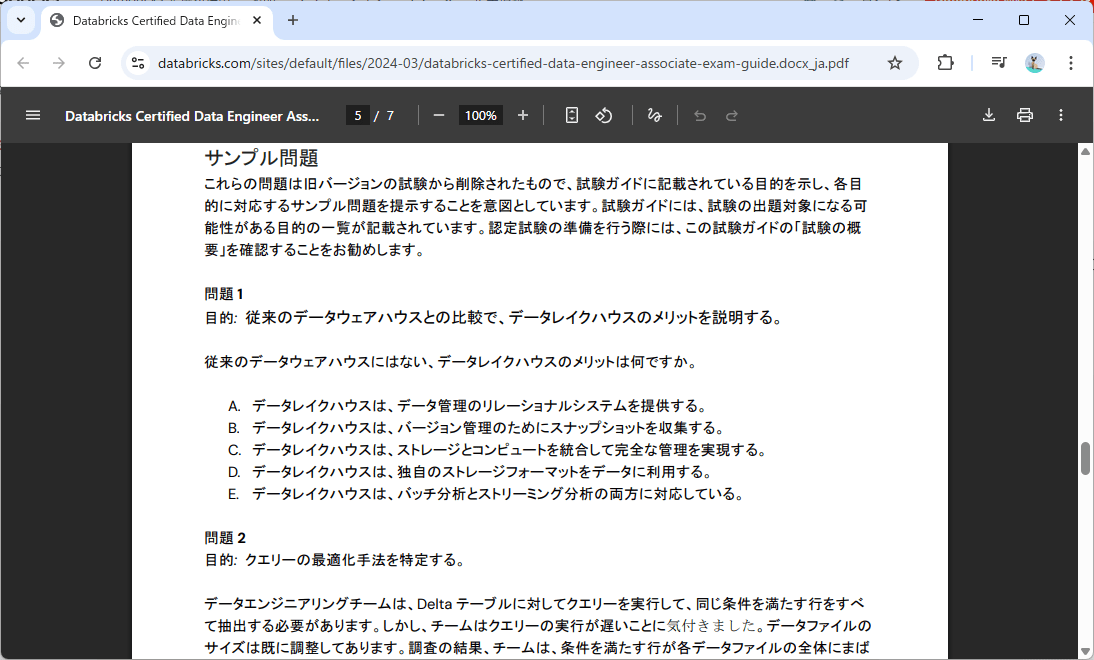Image resolution: width=1094 pixels, height=660 pixels.
Task: Click the question line '従来のデータウェアハウスにはない…'
Action: 452,361
